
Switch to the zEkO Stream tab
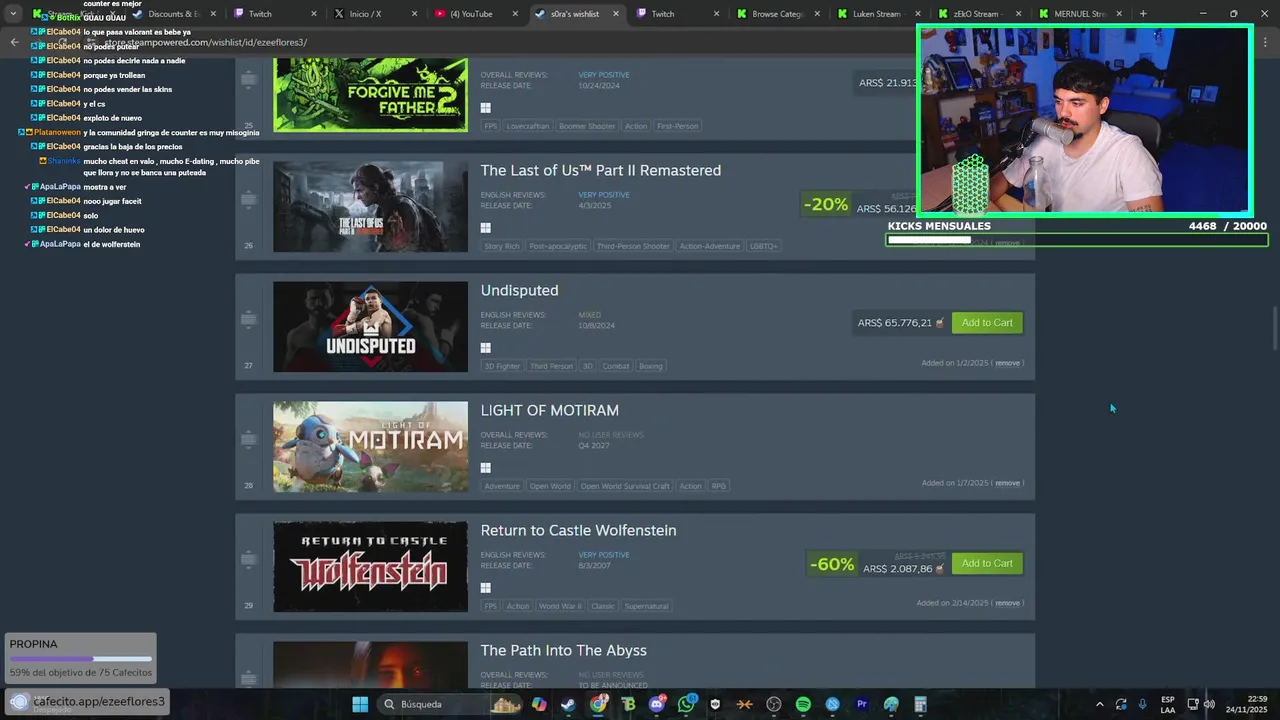pyautogui.click(x=977, y=14)
